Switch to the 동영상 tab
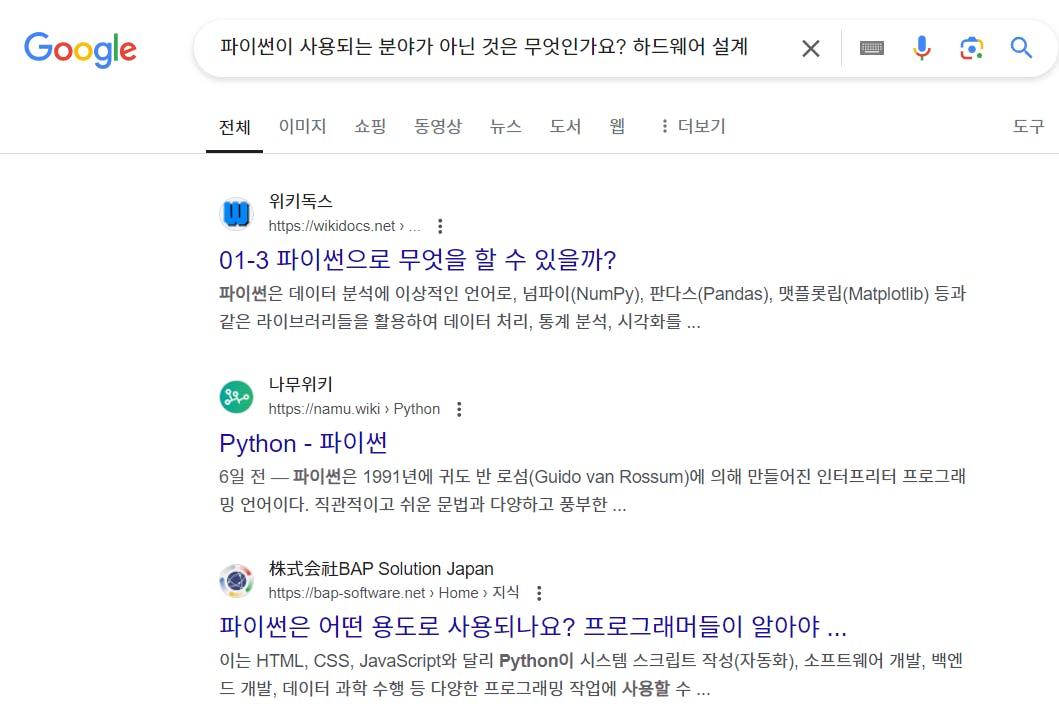 pyautogui.click(x=438, y=126)
